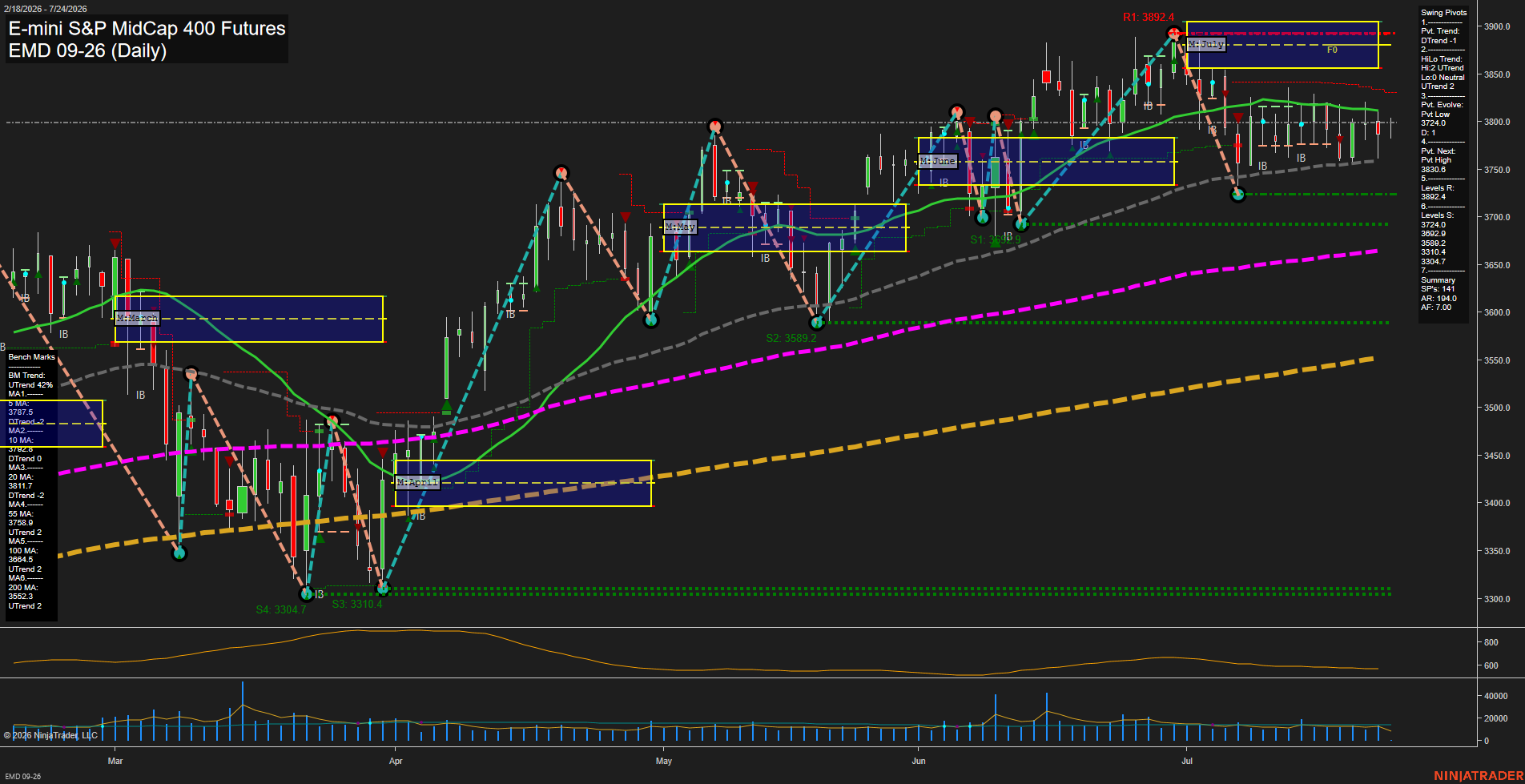Select the Levels S: label
1525x784 pixels.
pos(1437,215)
